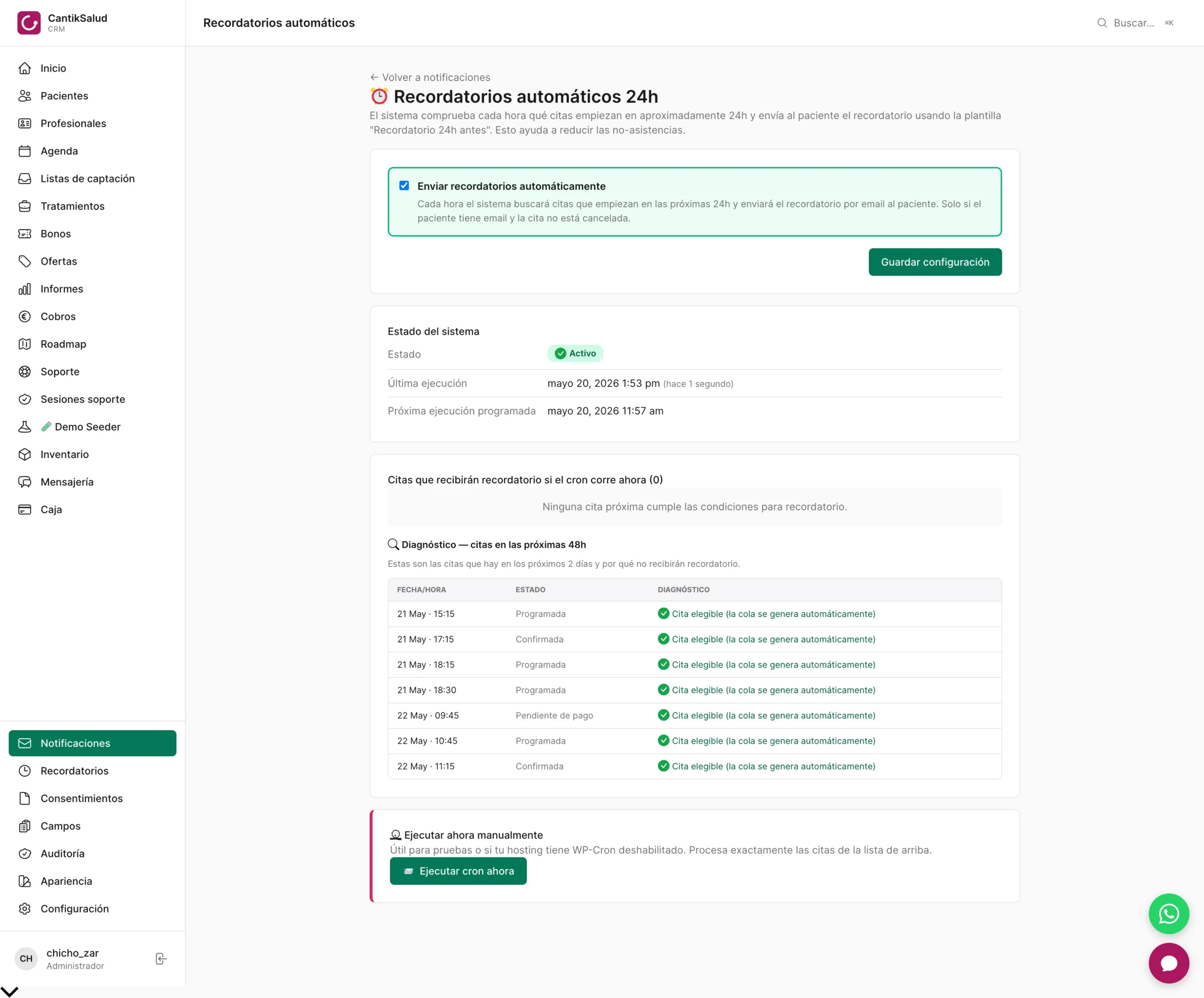
Task: Click the Inventario box icon
Action: (x=24, y=454)
